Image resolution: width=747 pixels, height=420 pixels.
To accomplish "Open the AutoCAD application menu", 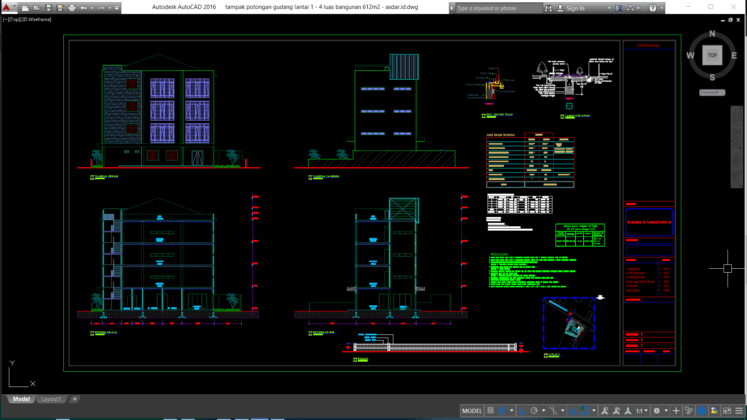I will [8, 7].
